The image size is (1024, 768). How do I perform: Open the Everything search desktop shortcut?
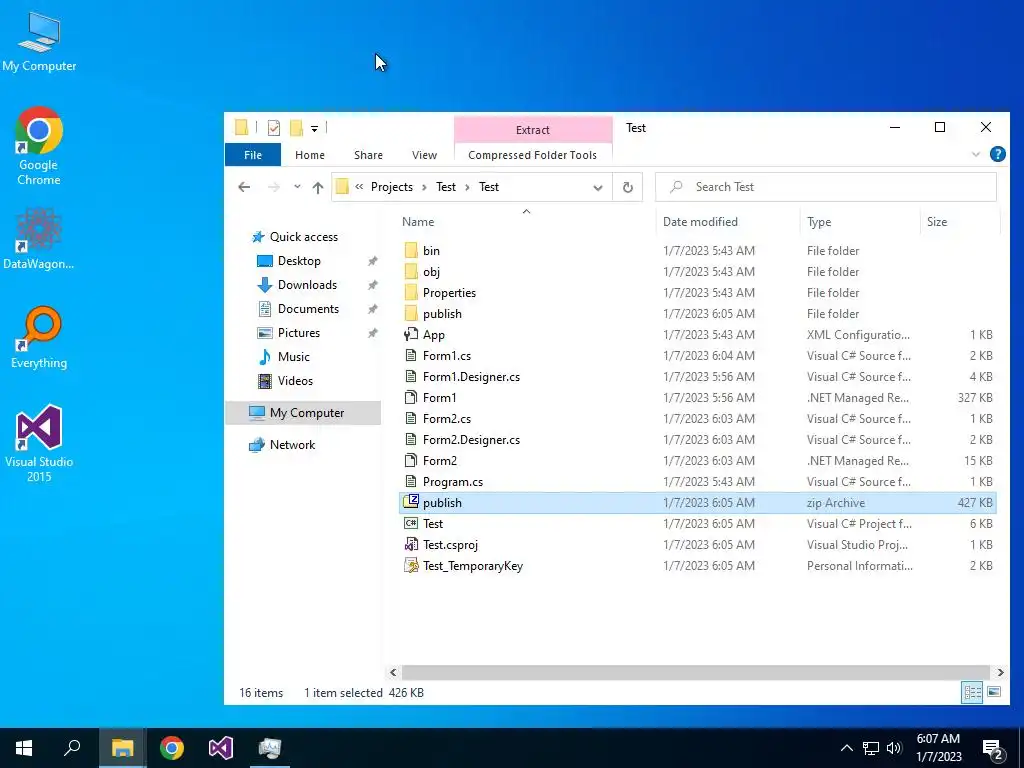pos(39,338)
